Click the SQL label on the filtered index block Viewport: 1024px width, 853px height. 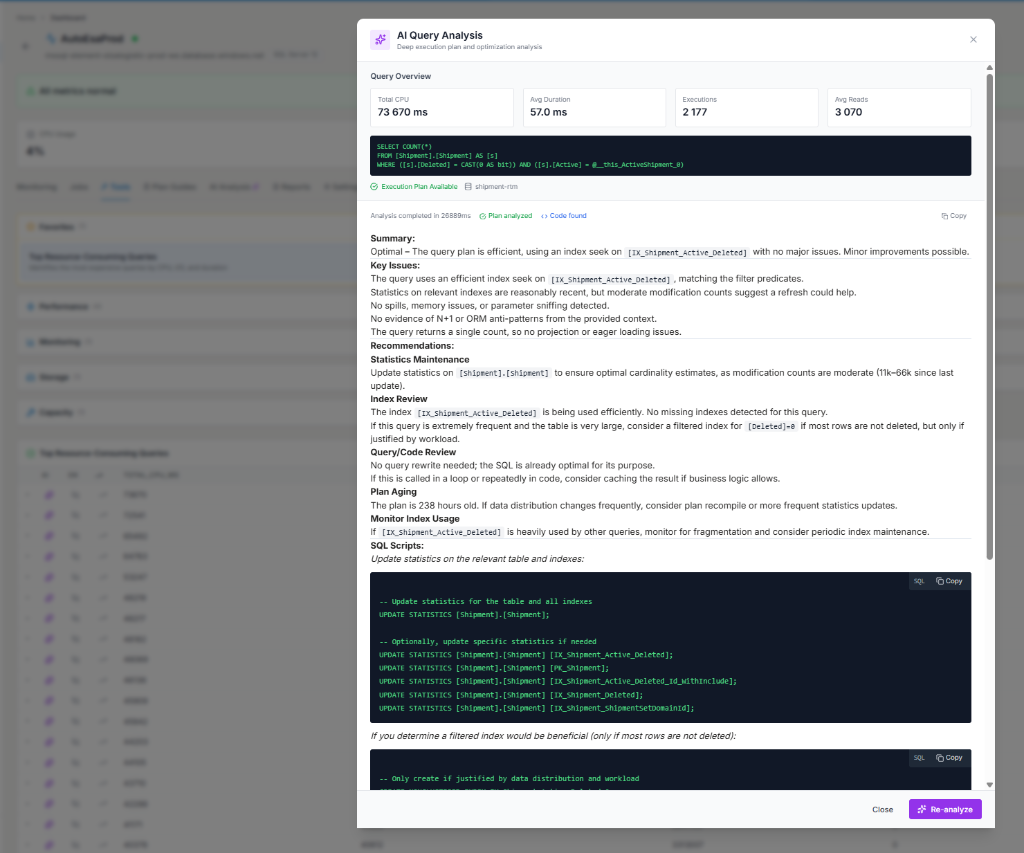tap(919, 758)
